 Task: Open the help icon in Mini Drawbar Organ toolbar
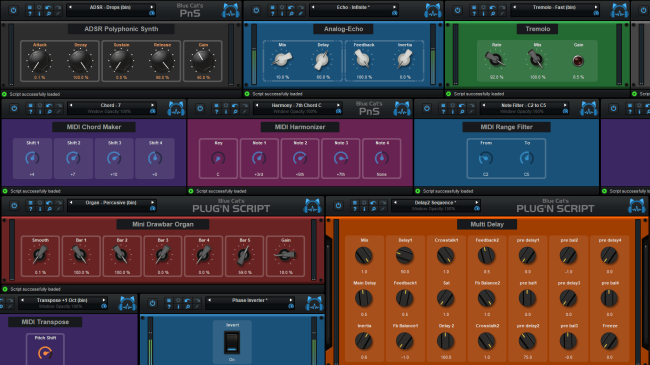click(x=30, y=209)
